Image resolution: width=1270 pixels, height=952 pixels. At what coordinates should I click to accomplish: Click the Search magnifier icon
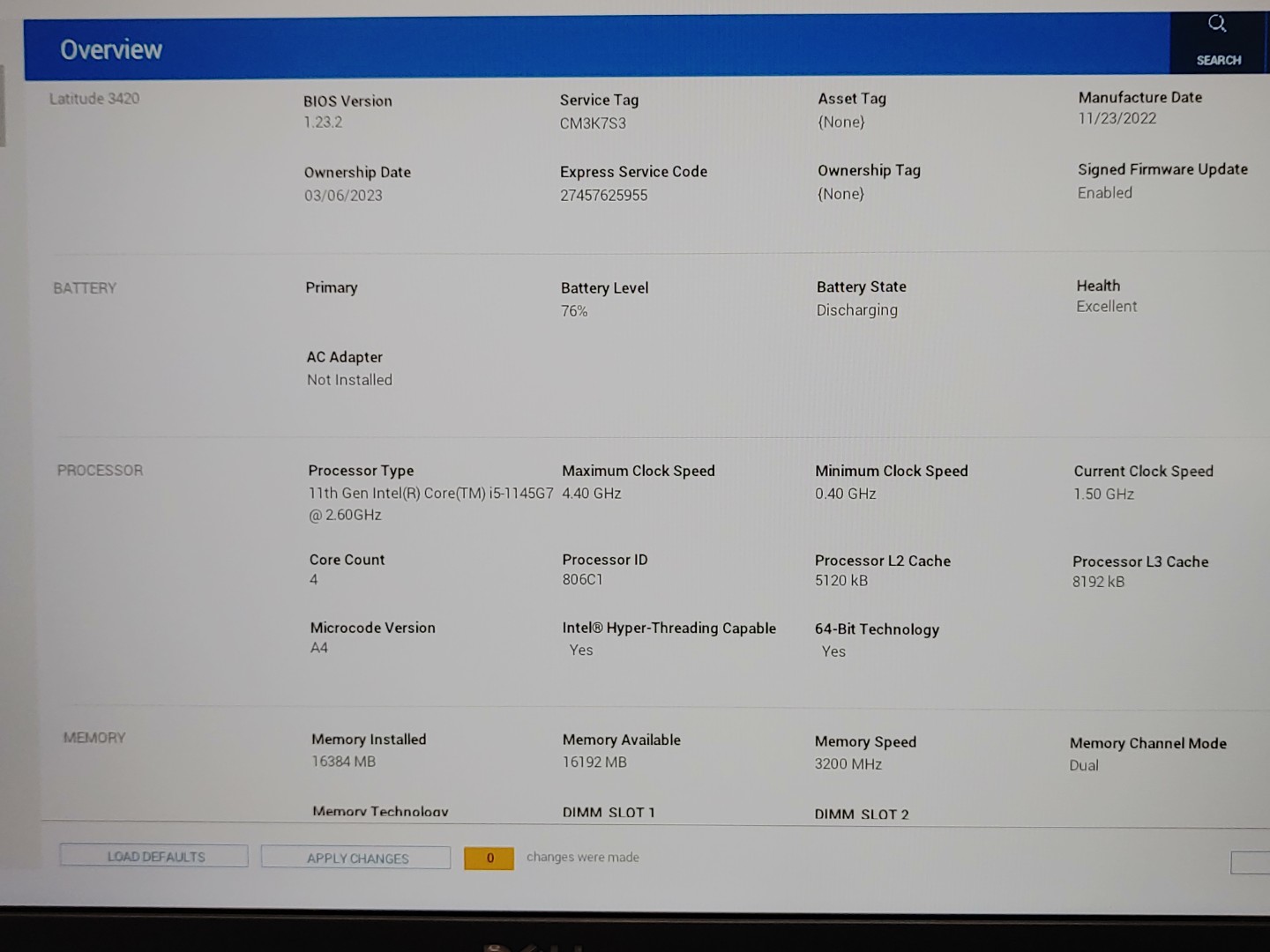[1217, 25]
